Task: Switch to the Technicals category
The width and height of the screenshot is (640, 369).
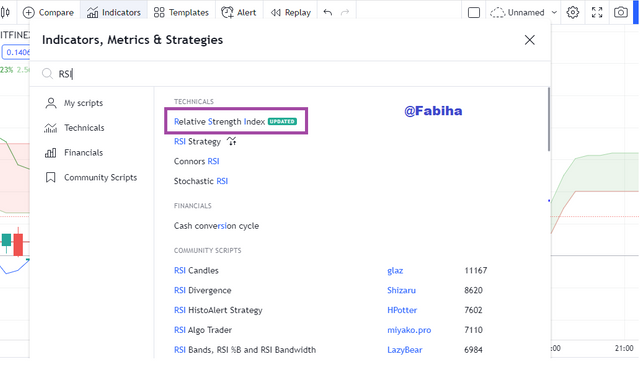Action: [x=74, y=128]
